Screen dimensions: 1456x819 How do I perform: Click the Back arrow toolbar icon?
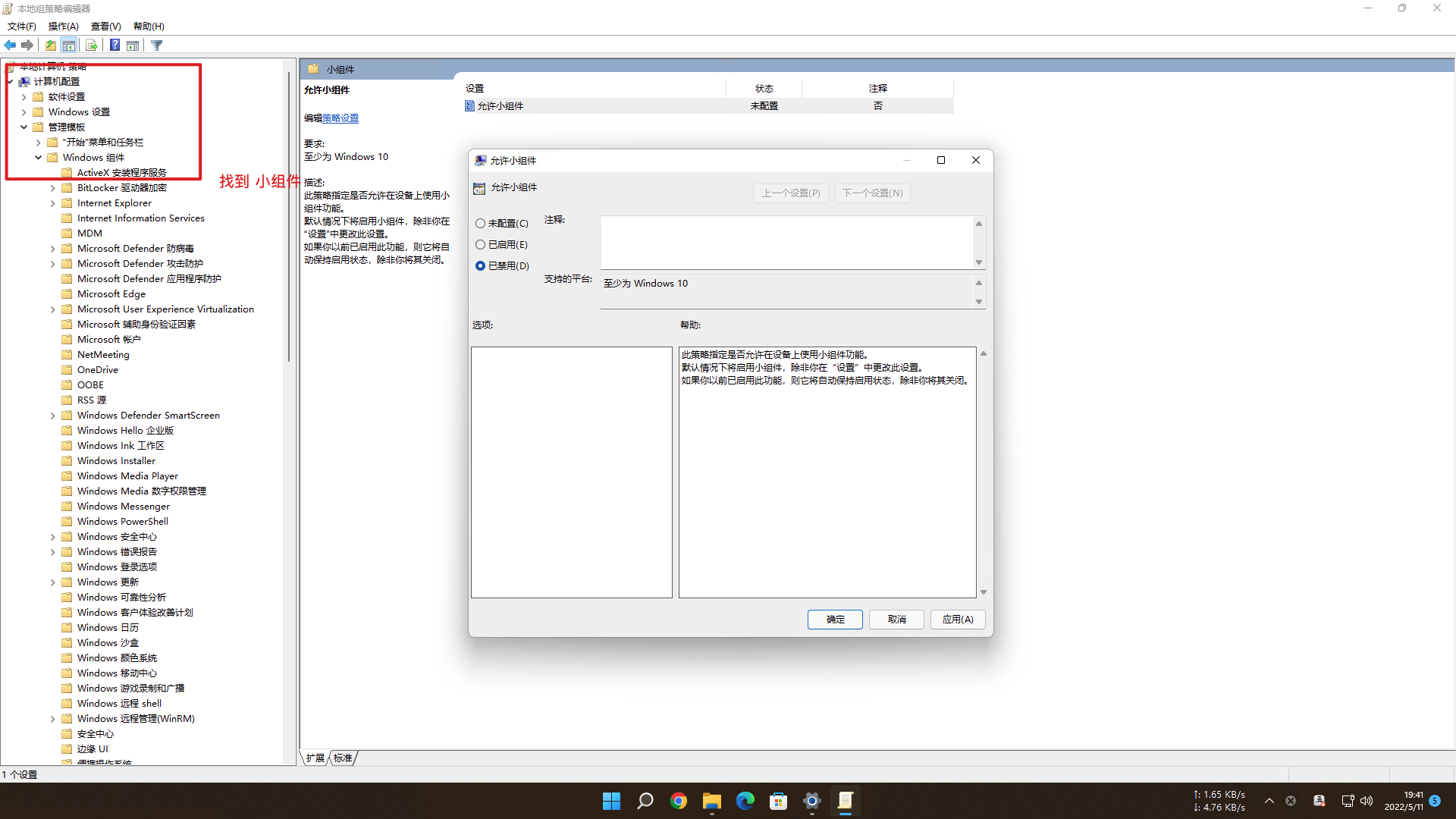(x=10, y=45)
